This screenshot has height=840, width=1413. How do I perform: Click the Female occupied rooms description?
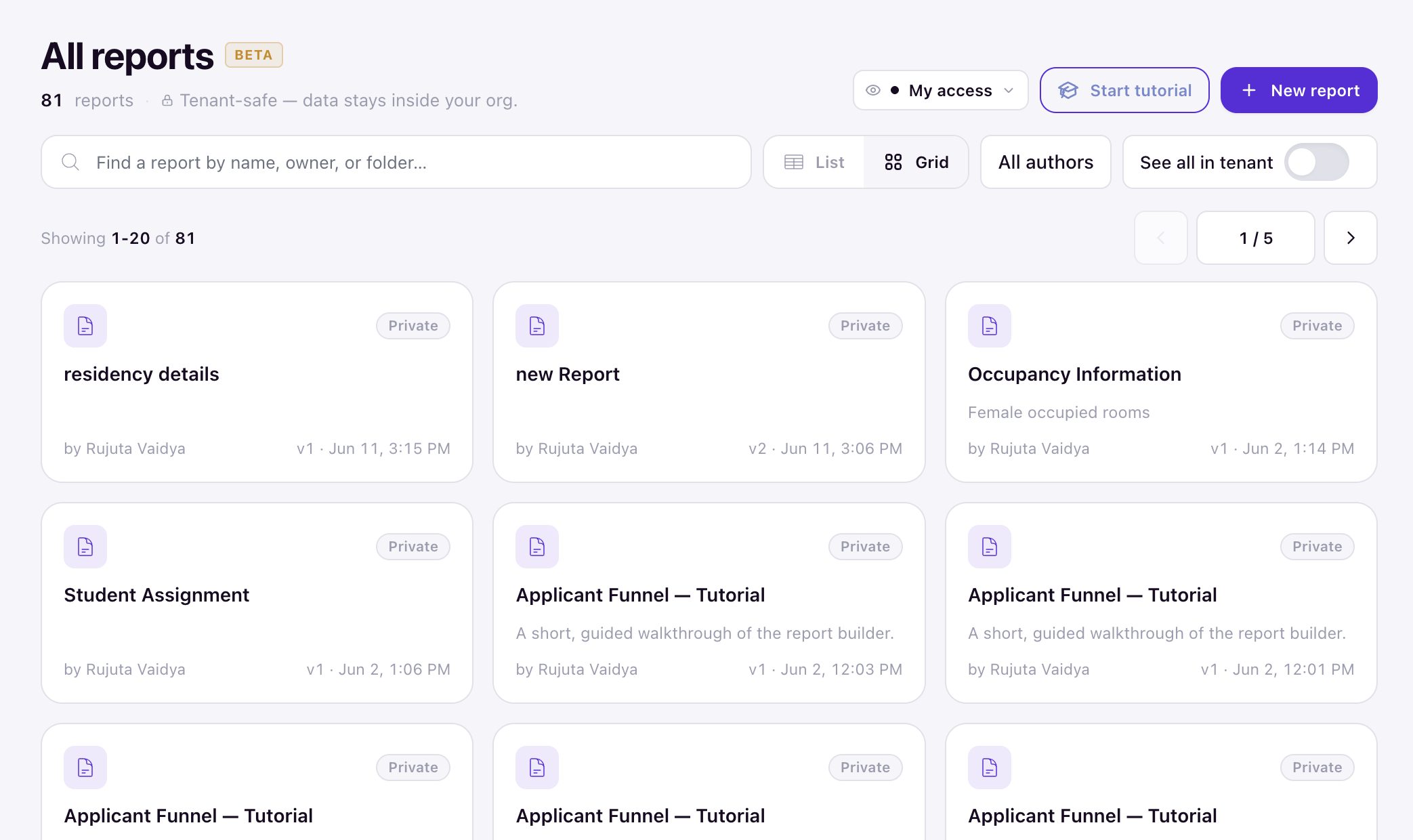(x=1059, y=413)
